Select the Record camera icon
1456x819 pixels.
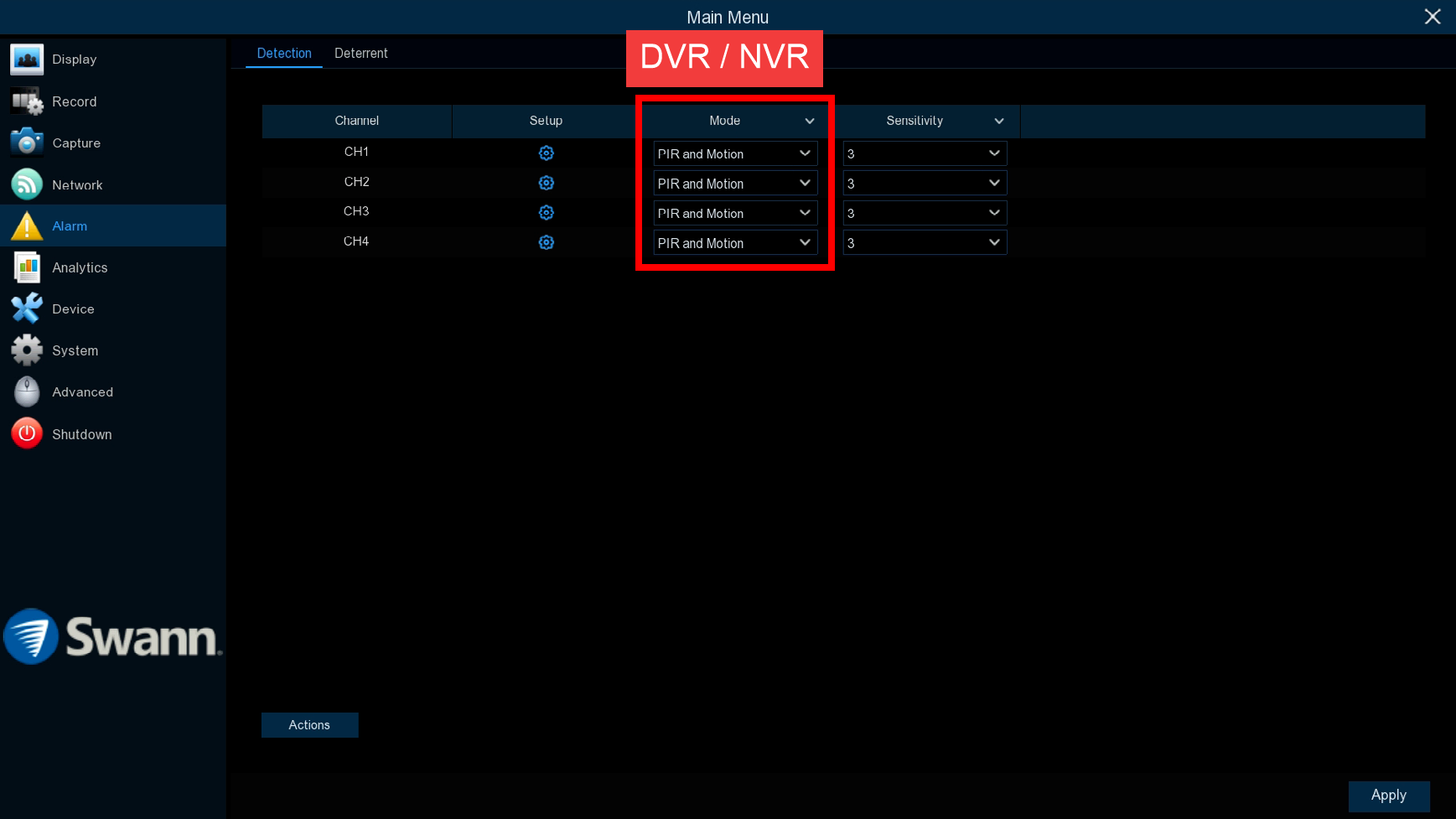(x=27, y=101)
